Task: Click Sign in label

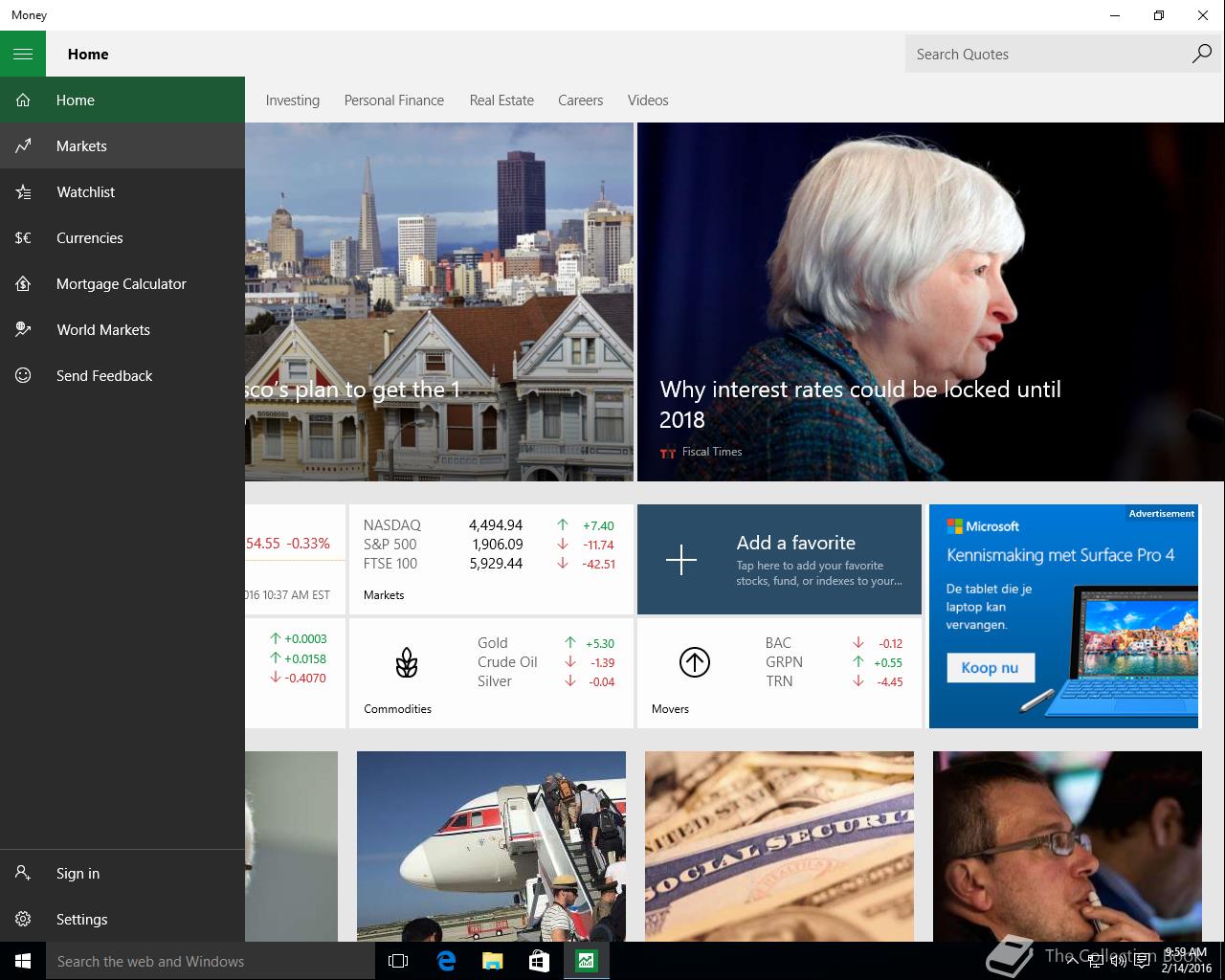Action: 78,873
